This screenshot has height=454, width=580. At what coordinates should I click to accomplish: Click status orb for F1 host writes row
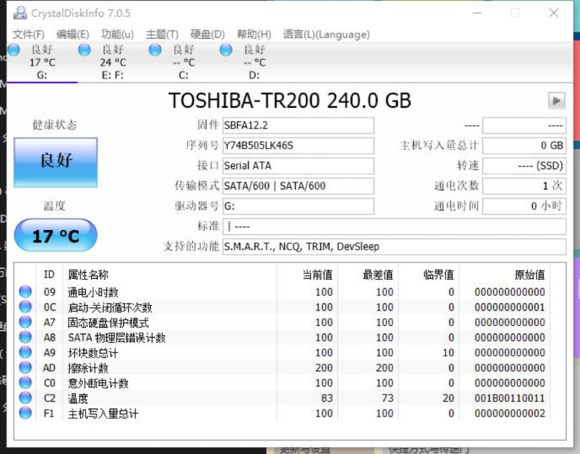[26, 413]
